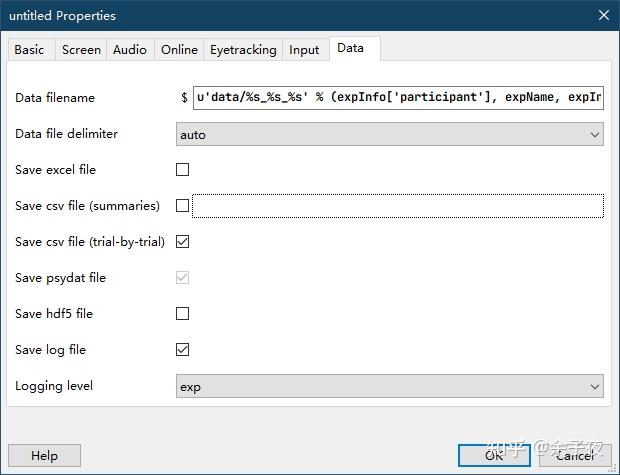Open the Eyetracking tab
This screenshot has width=620, height=475.
click(244, 50)
